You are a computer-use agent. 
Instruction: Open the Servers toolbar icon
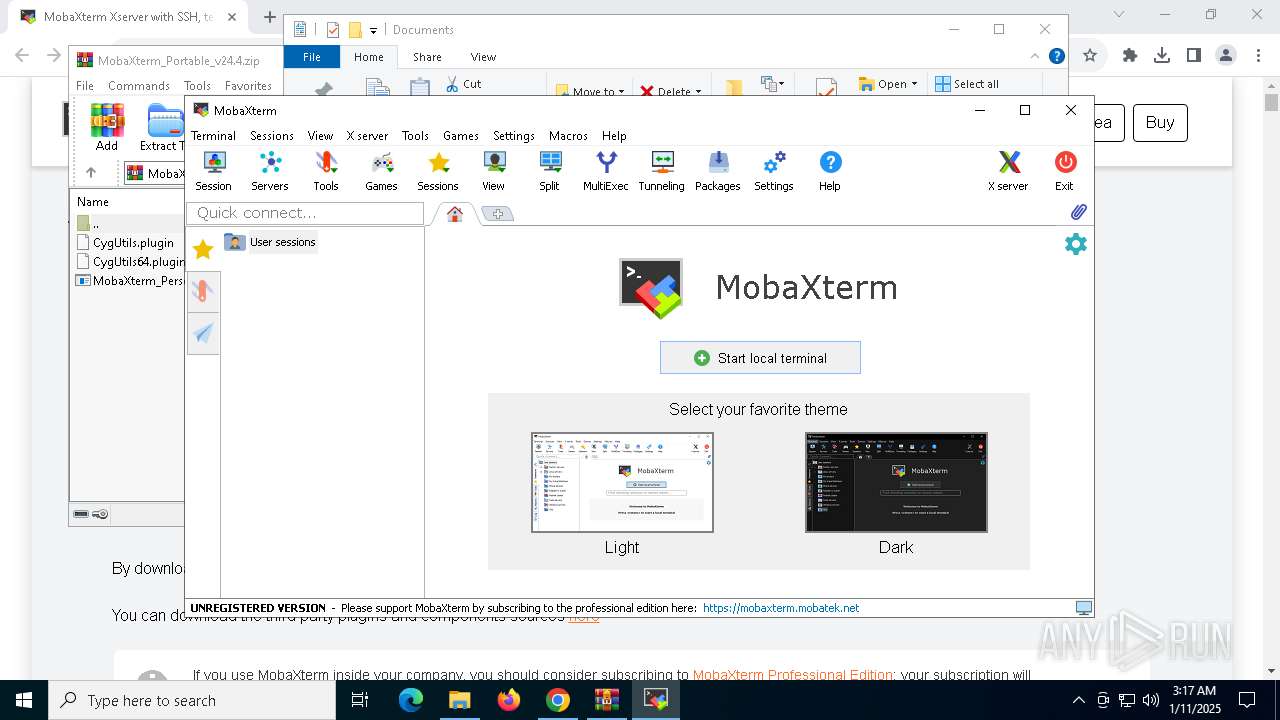click(x=269, y=171)
